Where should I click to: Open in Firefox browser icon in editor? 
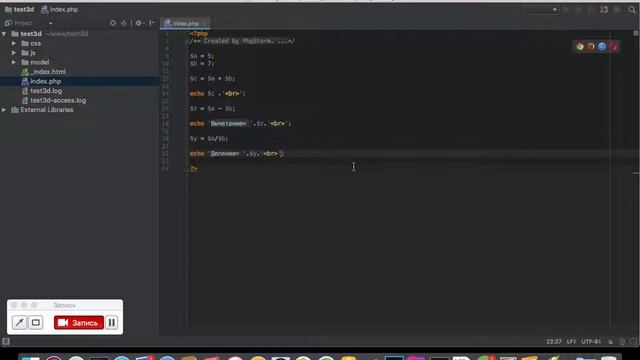coord(591,47)
